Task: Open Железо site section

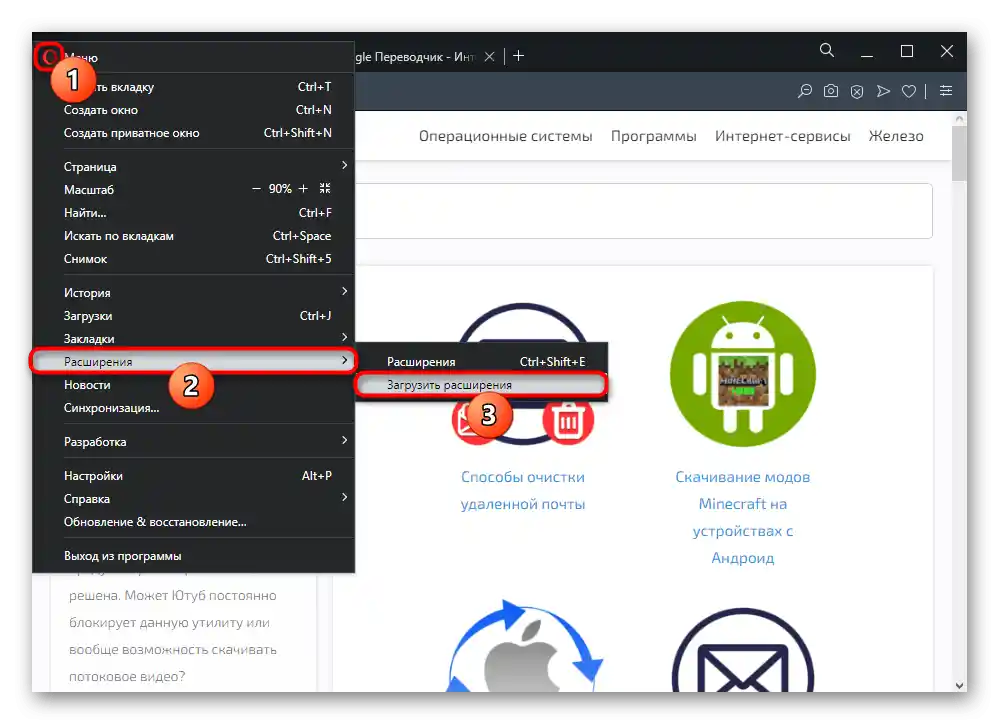Action: (896, 136)
